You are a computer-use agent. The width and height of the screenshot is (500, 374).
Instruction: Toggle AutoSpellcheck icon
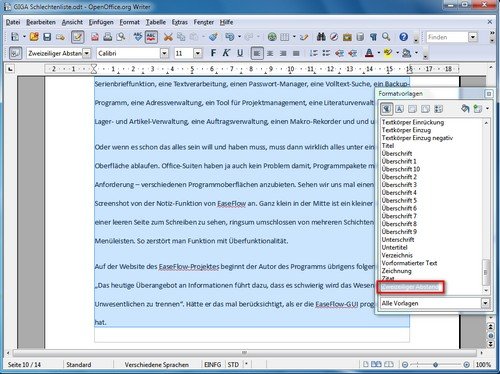click(151, 37)
